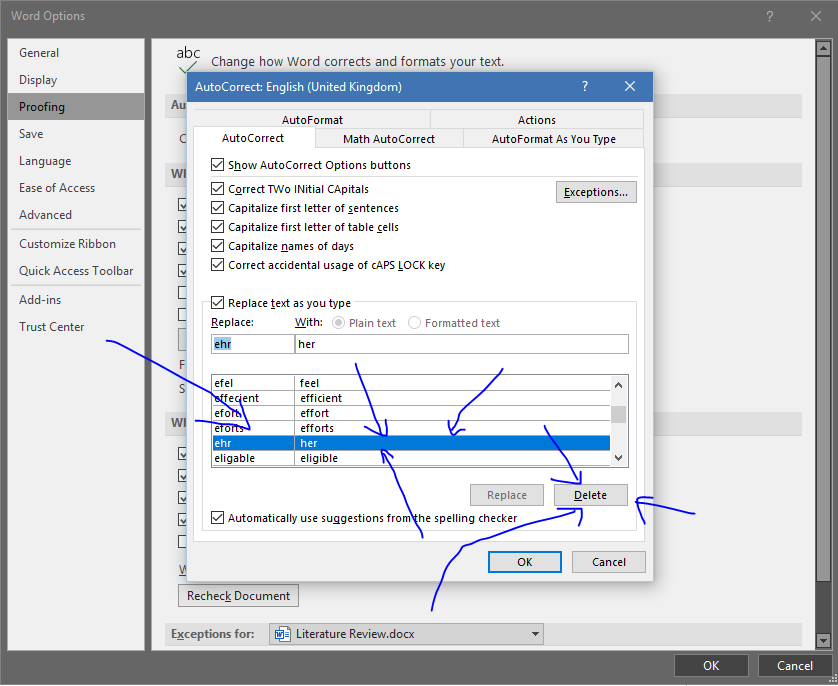The width and height of the screenshot is (838, 686).
Task: Select the efel to feel list entry
Action: coord(410,383)
